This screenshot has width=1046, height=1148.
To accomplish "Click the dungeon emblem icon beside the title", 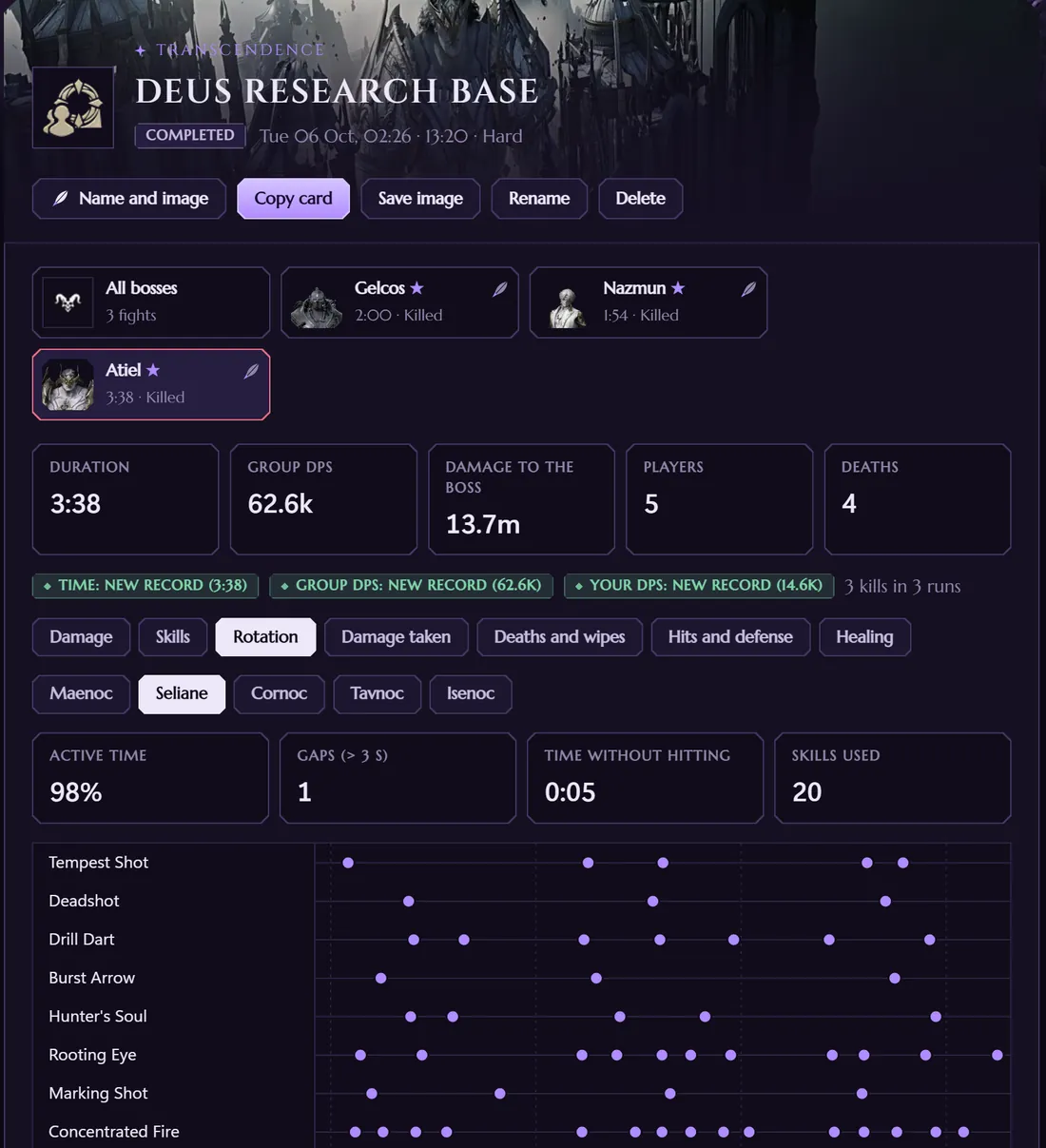I will point(73,107).
